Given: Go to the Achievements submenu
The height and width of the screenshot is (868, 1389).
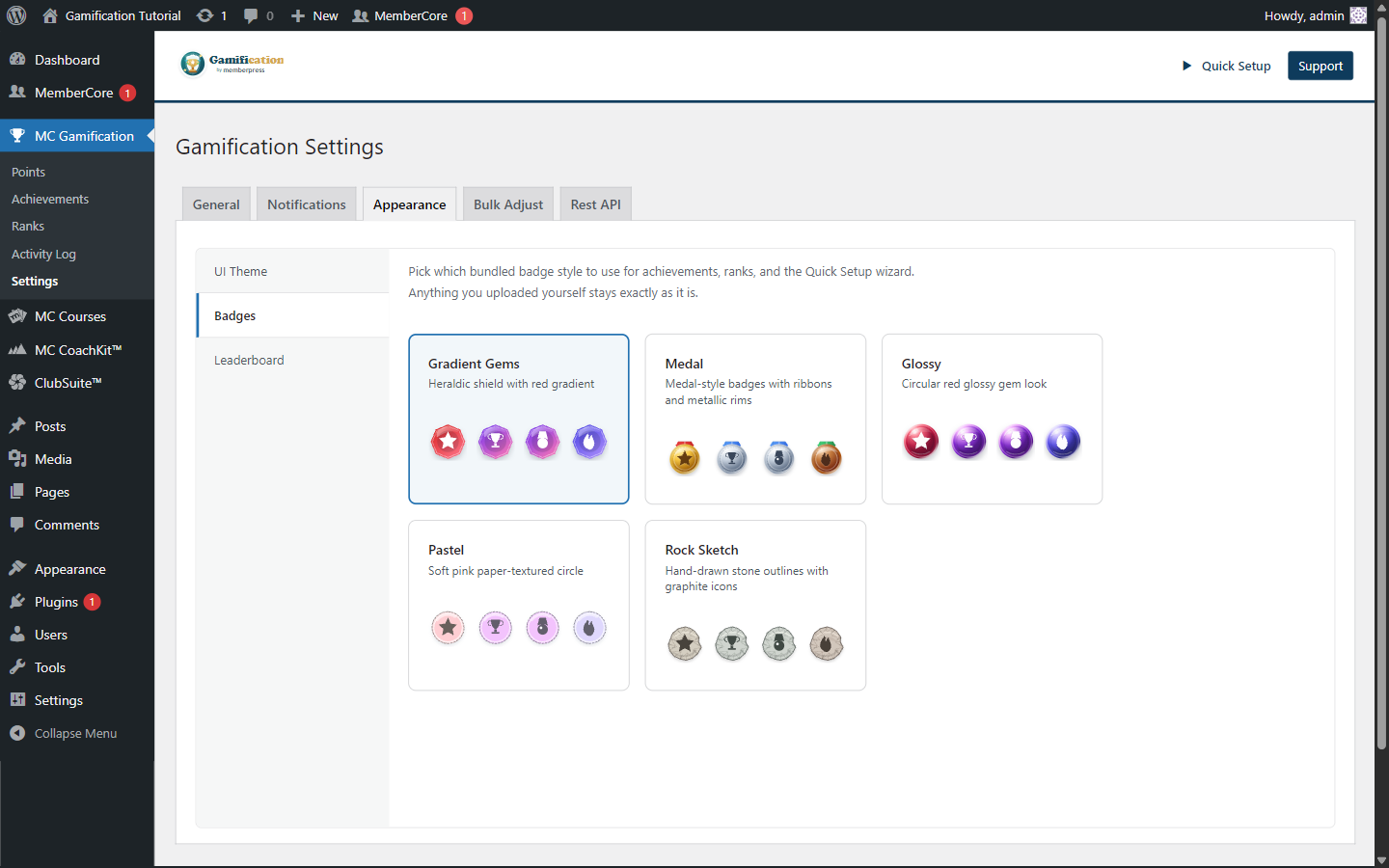Looking at the screenshot, I should (50, 199).
